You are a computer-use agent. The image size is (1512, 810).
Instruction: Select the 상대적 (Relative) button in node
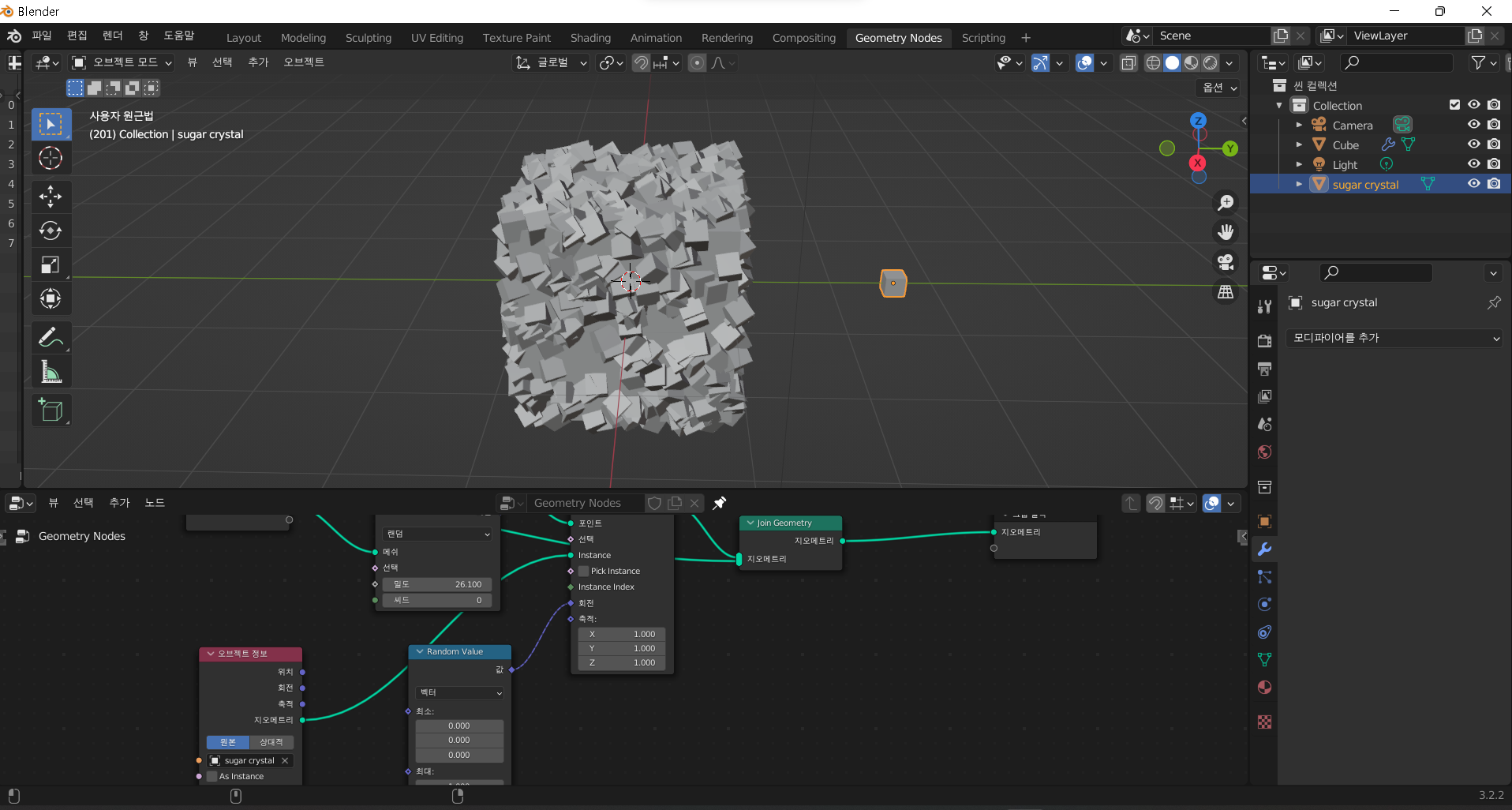click(271, 742)
